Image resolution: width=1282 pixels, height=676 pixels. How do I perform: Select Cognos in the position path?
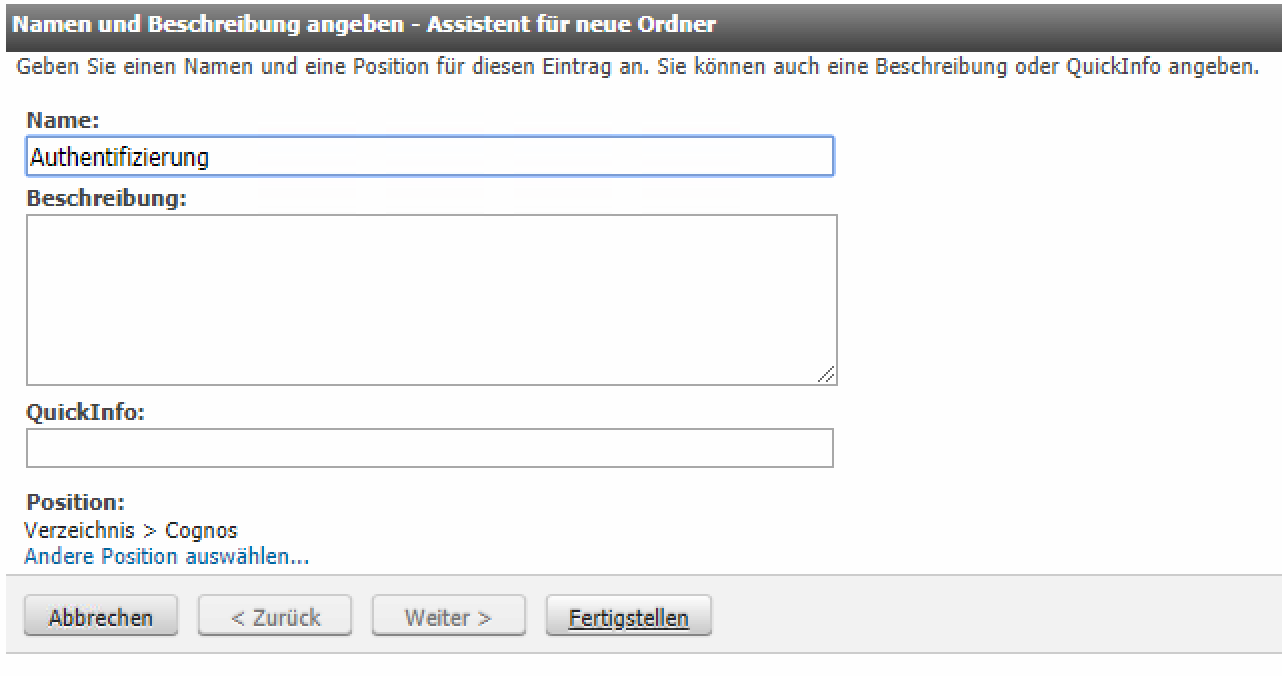point(201,529)
